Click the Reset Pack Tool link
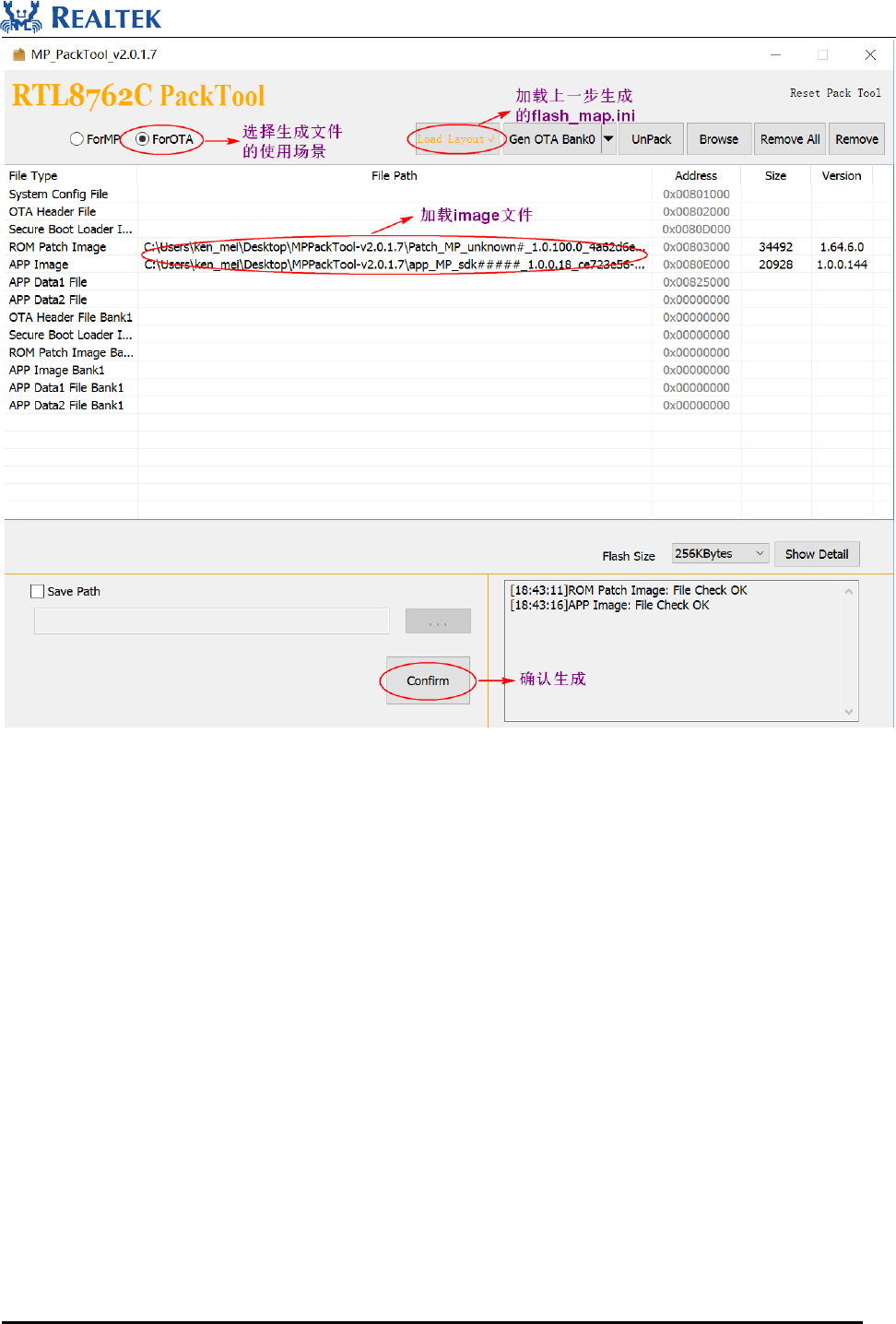 click(x=835, y=93)
